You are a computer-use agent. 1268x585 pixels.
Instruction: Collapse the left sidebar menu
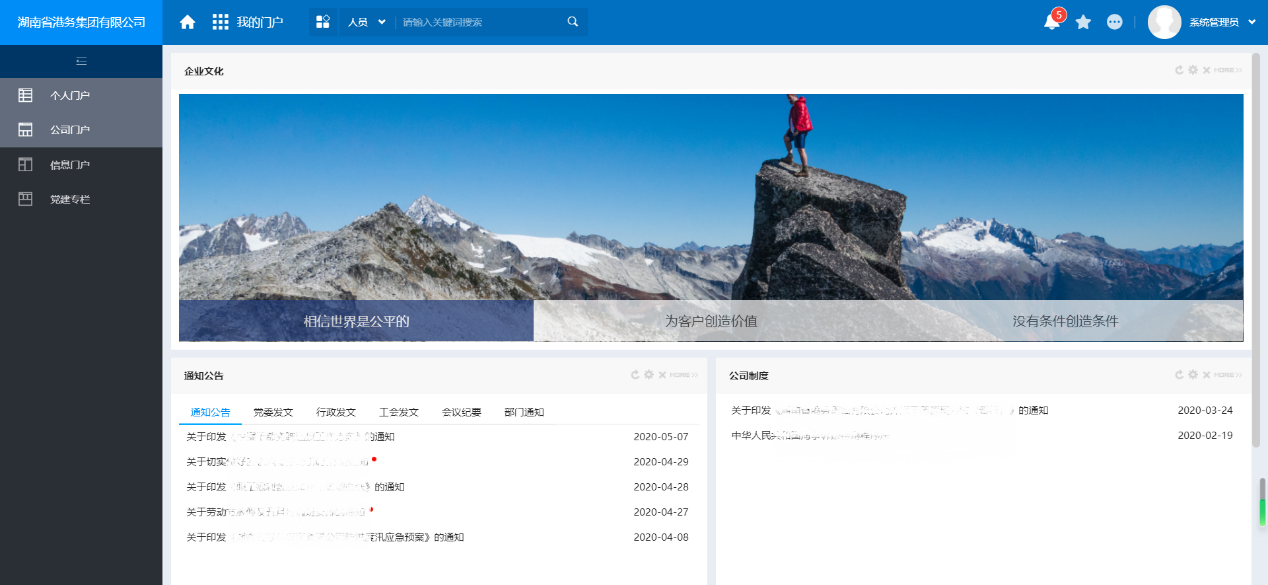tap(81, 61)
